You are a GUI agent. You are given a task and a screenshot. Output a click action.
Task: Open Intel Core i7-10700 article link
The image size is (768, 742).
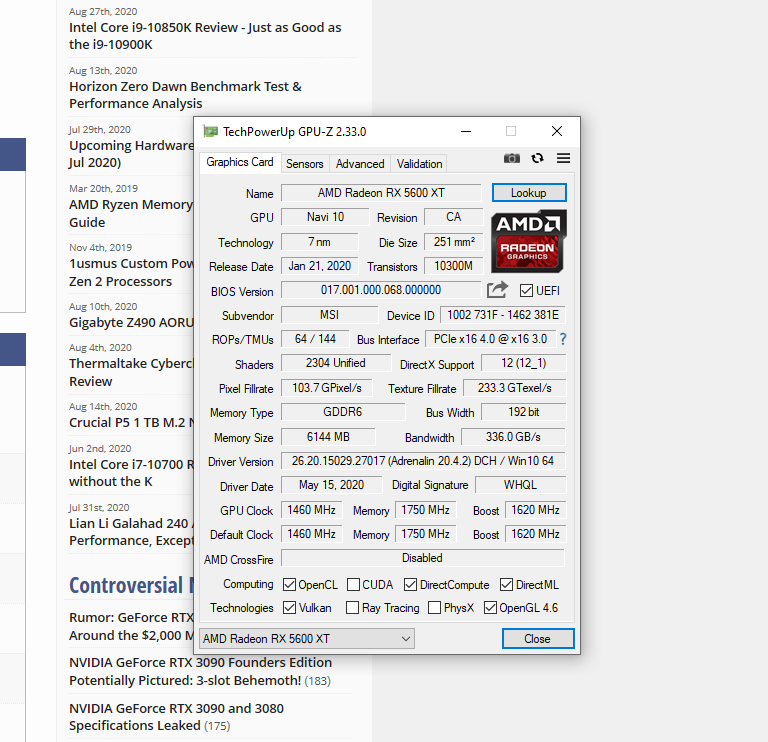tap(131, 473)
